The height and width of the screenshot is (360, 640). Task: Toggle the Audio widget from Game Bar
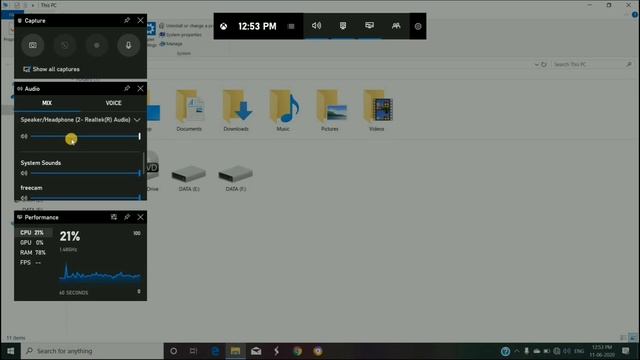[316, 26]
